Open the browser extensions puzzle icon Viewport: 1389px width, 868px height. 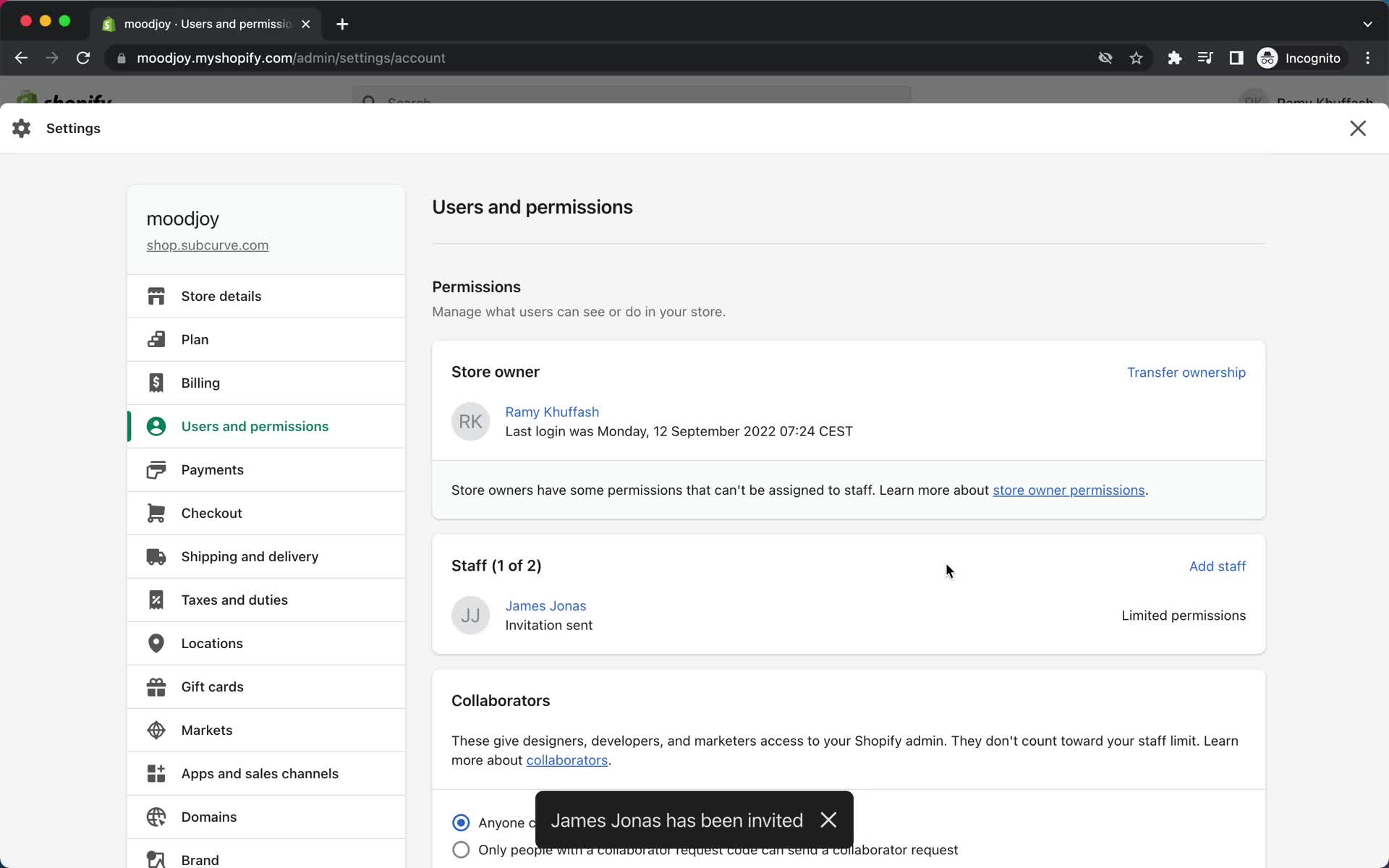click(x=1175, y=58)
